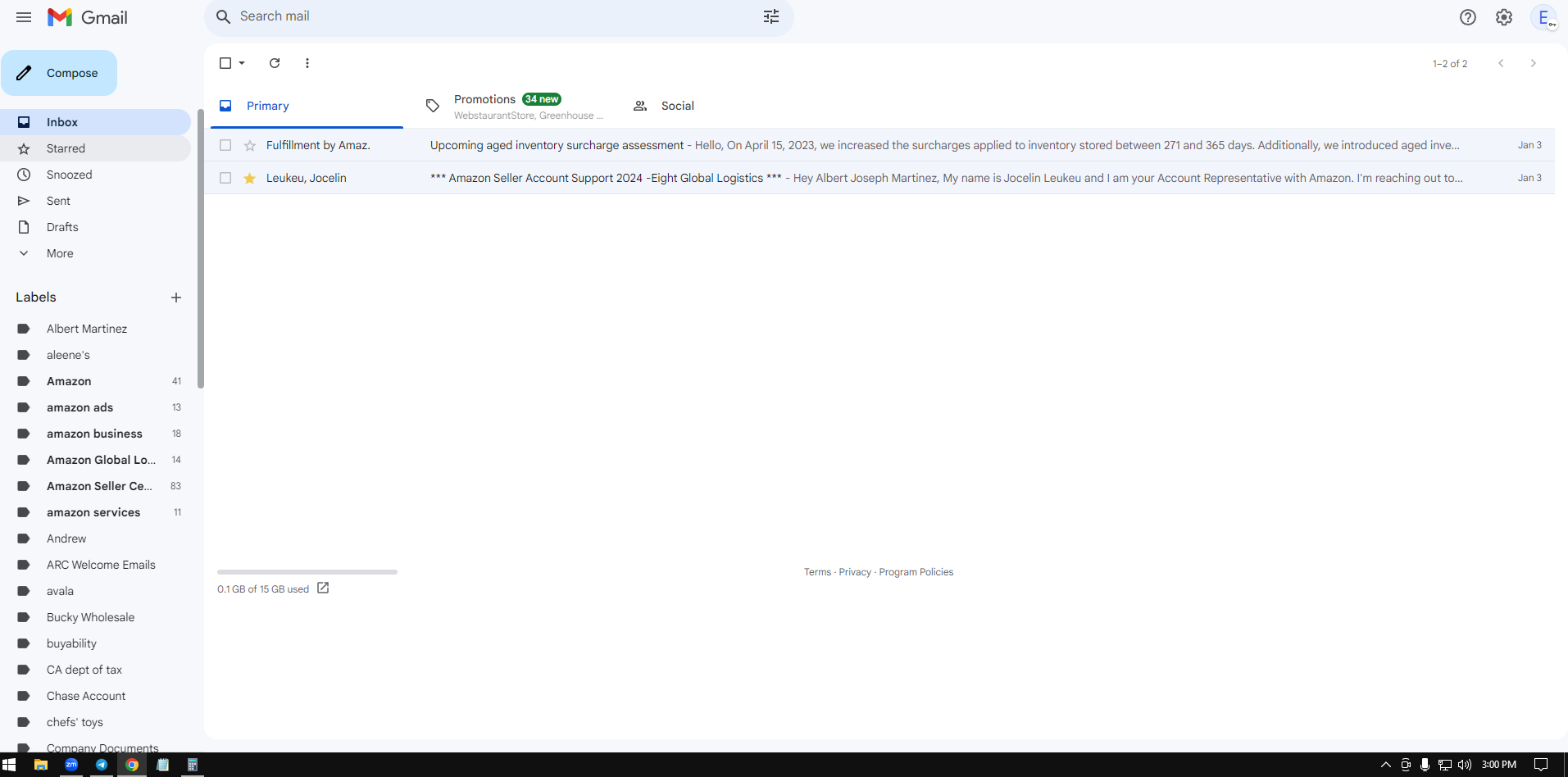
Task: Show hidden system tray icons
Action: click(x=1386, y=765)
